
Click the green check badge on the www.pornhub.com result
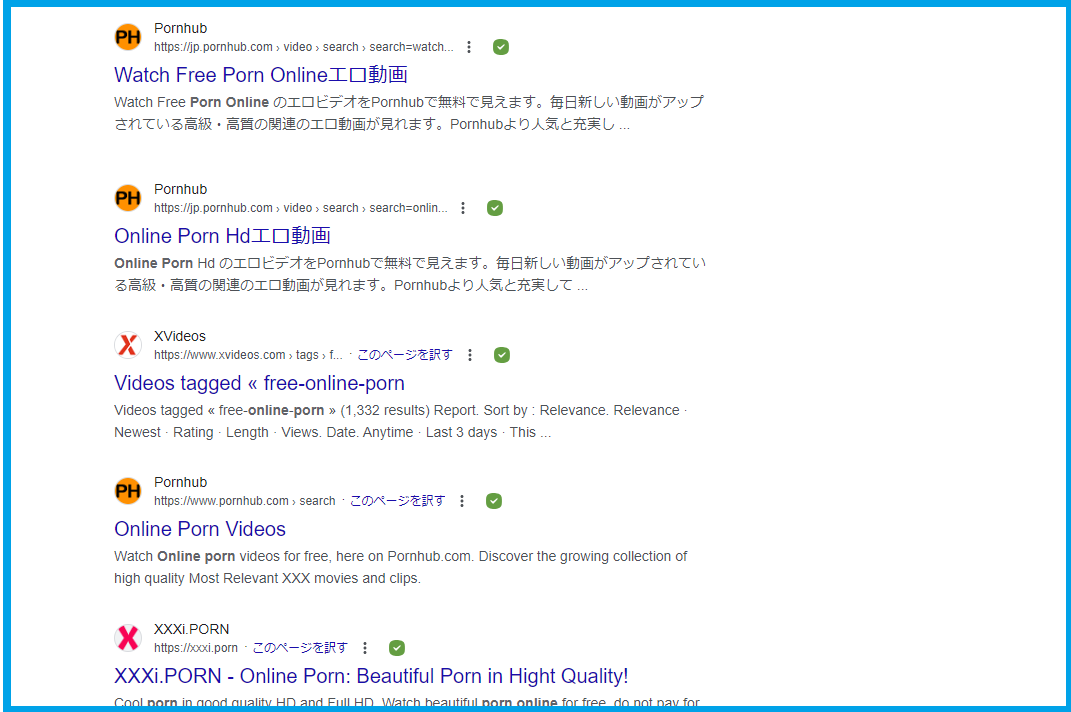pyautogui.click(x=494, y=501)
